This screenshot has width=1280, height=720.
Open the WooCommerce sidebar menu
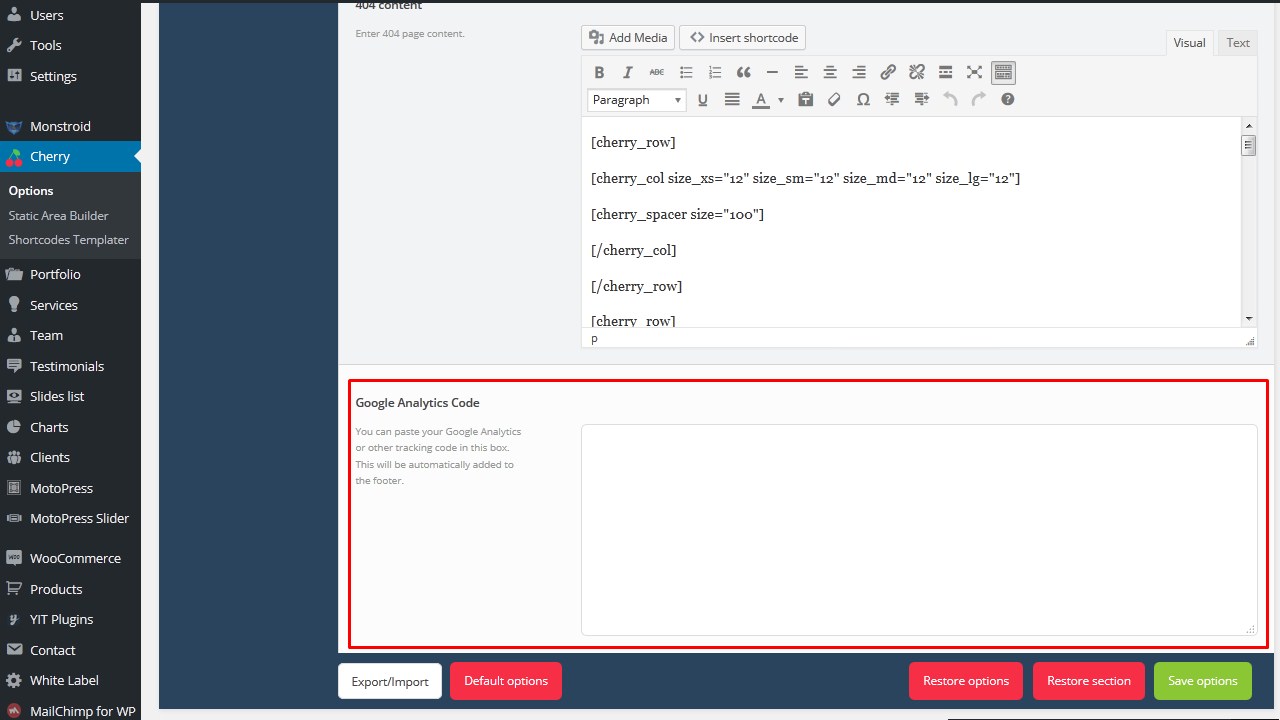point(70,558)
